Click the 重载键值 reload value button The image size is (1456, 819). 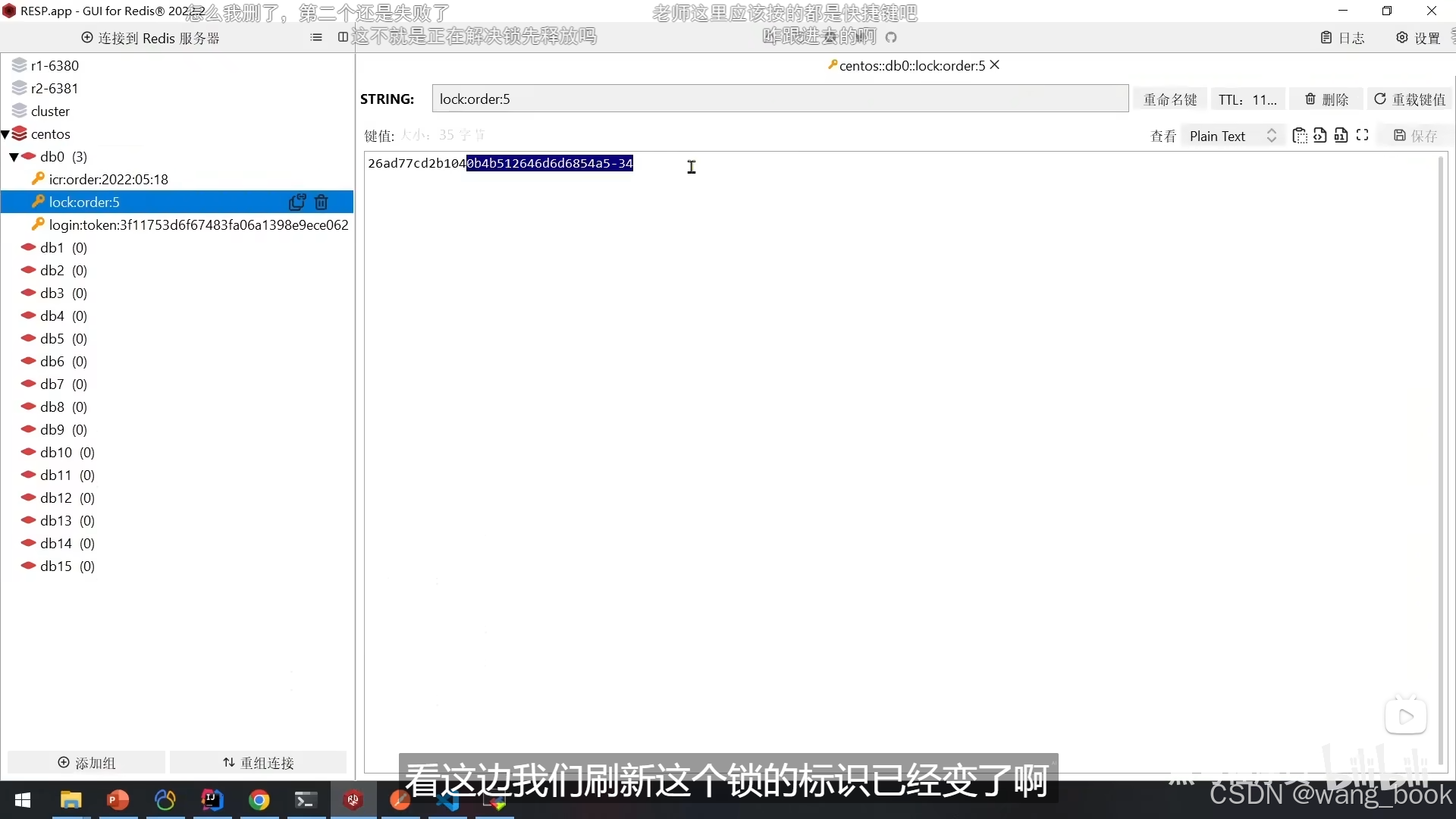tap(1410, 99)
